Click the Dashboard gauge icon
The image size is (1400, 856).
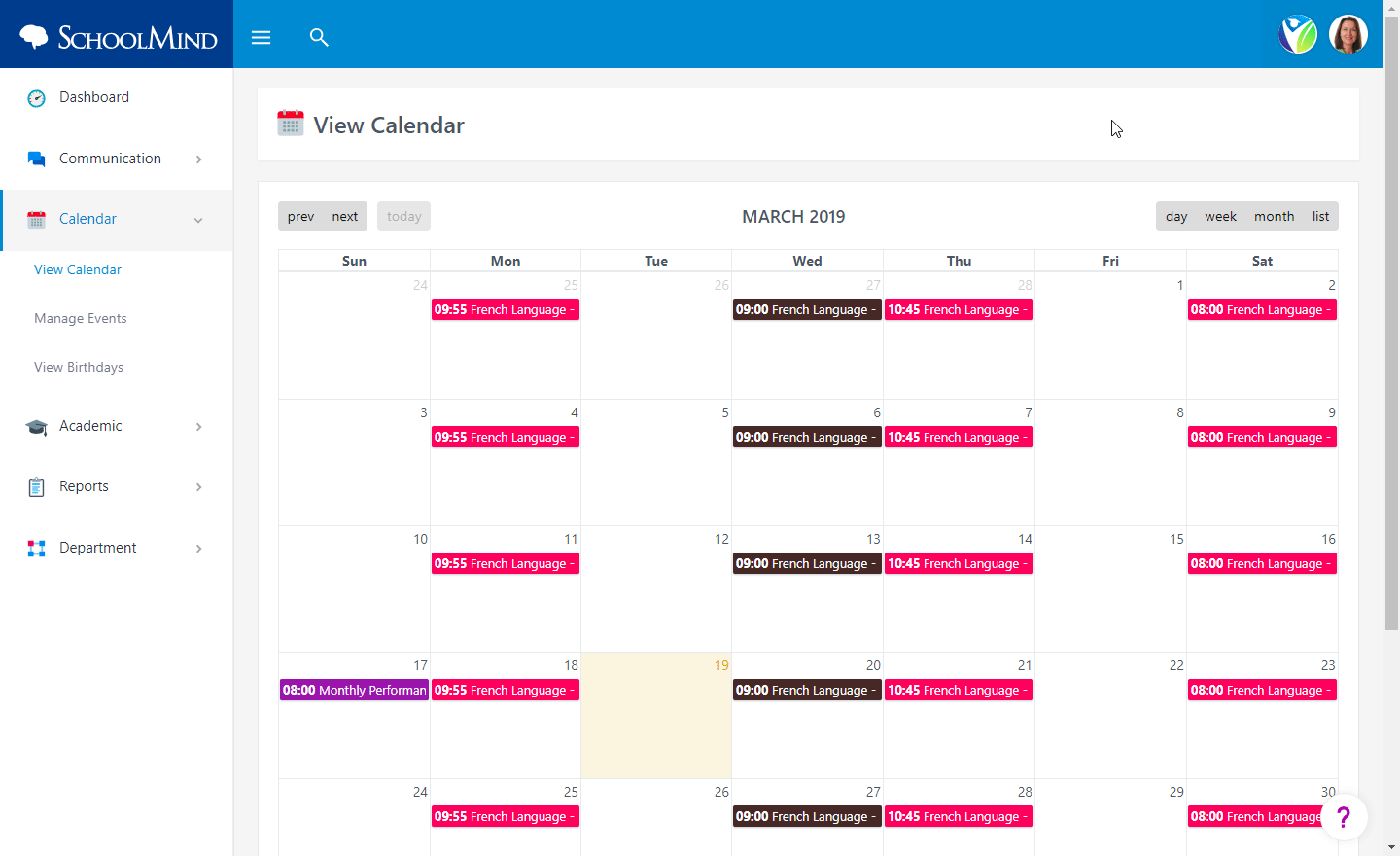coord(36,97)
